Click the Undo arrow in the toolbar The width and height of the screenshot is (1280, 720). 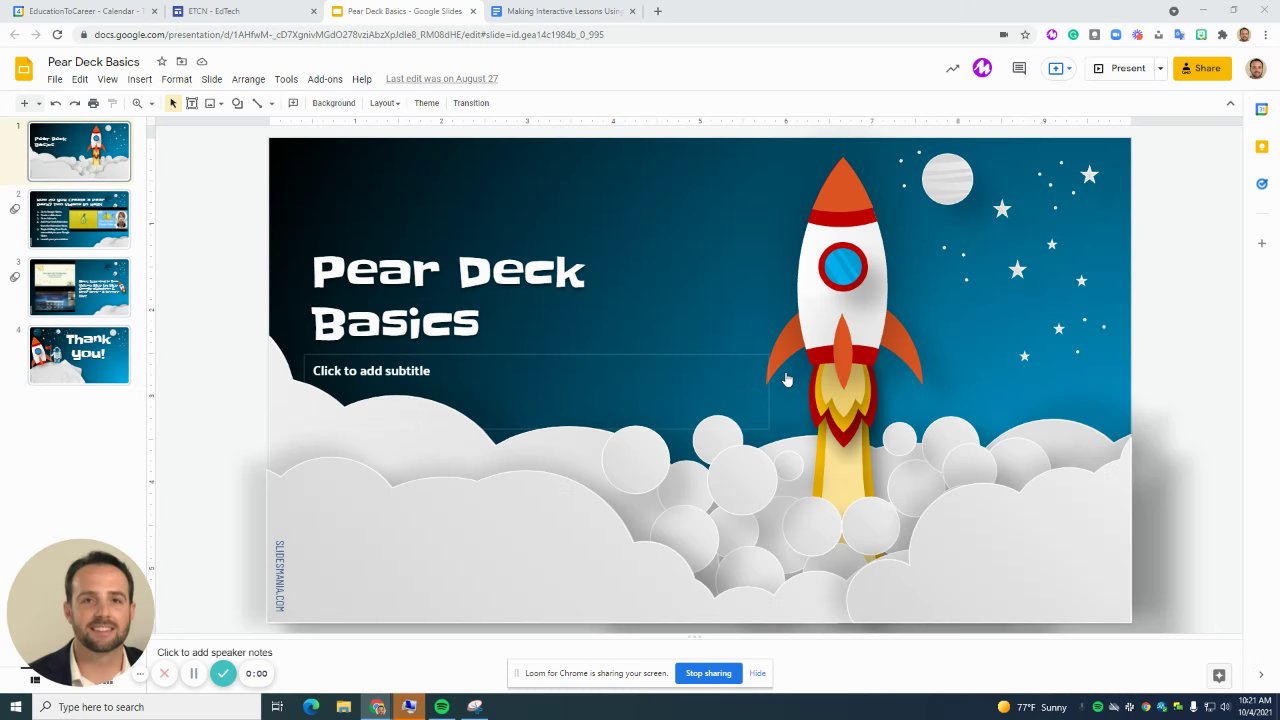click(56, 103)
